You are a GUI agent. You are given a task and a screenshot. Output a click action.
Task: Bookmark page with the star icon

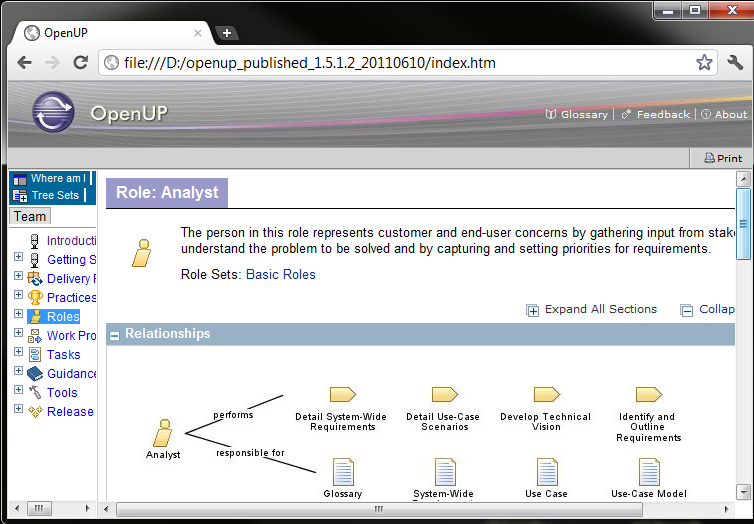click(x=704, y=62)
